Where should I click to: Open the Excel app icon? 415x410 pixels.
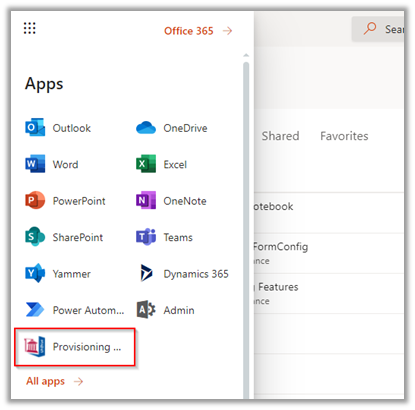pos(146,164)
